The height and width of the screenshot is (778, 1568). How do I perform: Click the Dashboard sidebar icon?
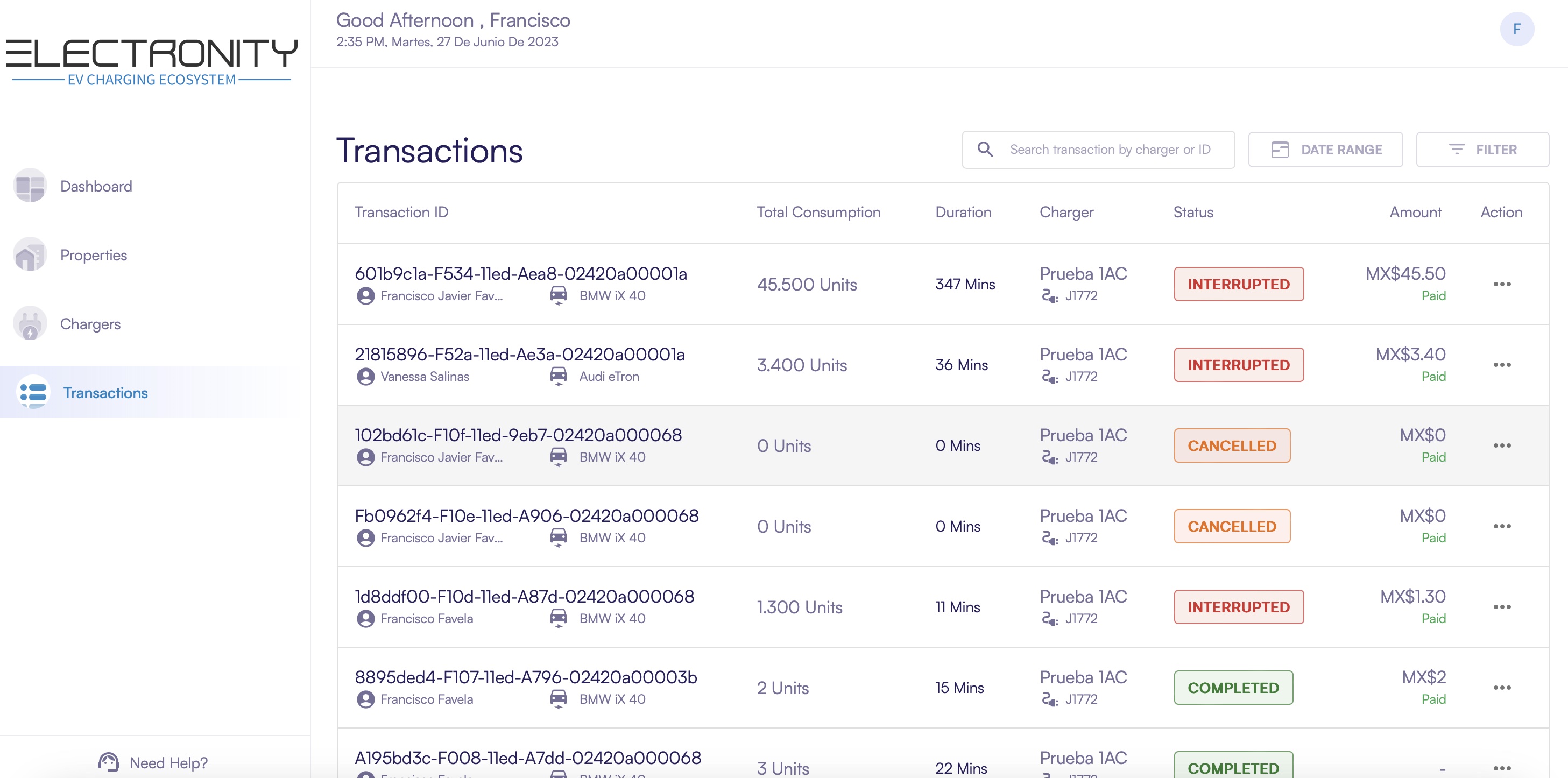pos(30,186)
